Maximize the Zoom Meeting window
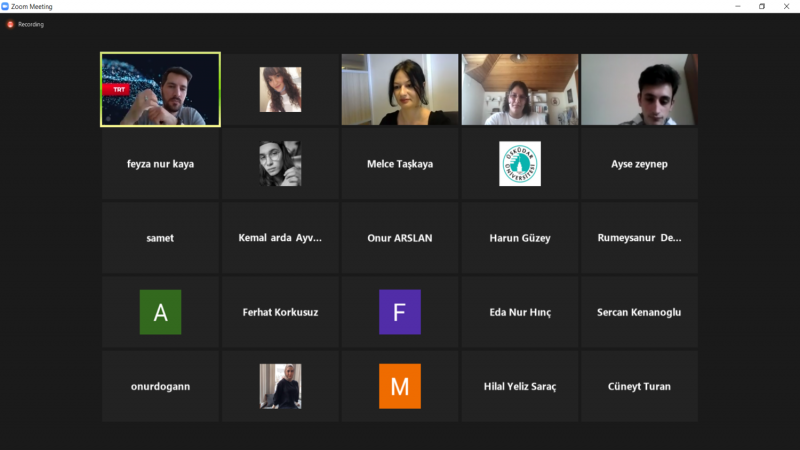The width and height of the screenshot is (800, 450). (x=761, y=6)
